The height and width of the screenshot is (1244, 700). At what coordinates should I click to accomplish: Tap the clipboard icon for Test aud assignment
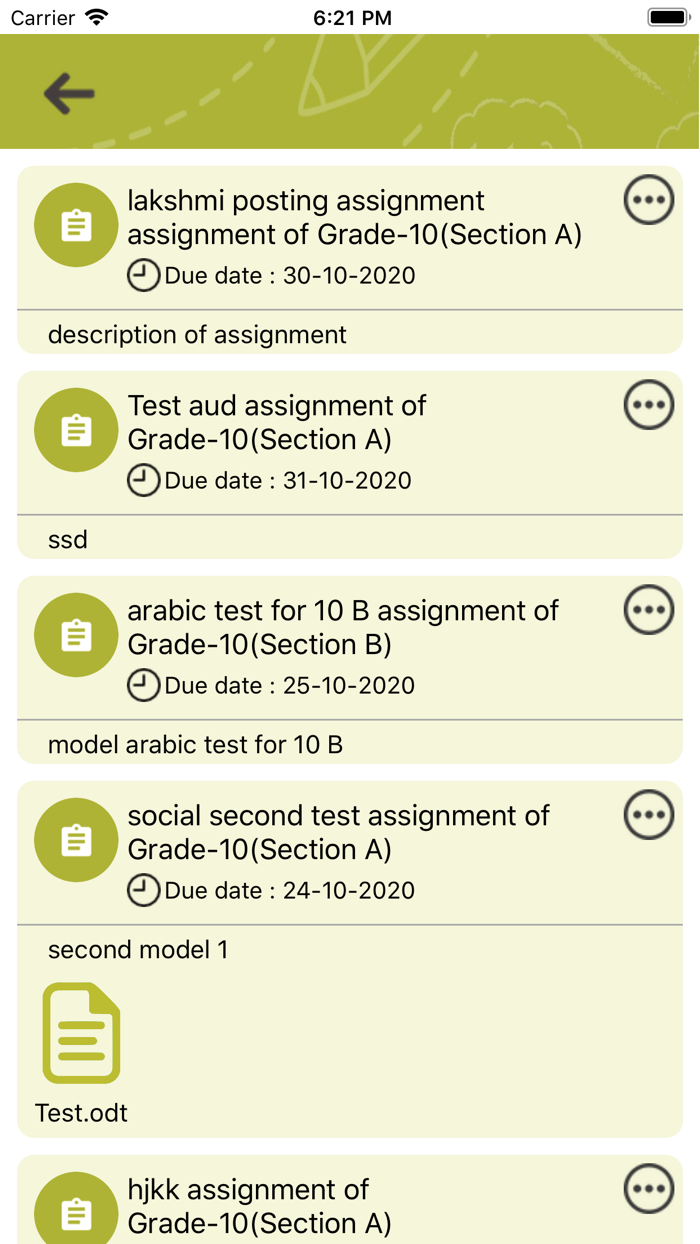coord(76,430)
